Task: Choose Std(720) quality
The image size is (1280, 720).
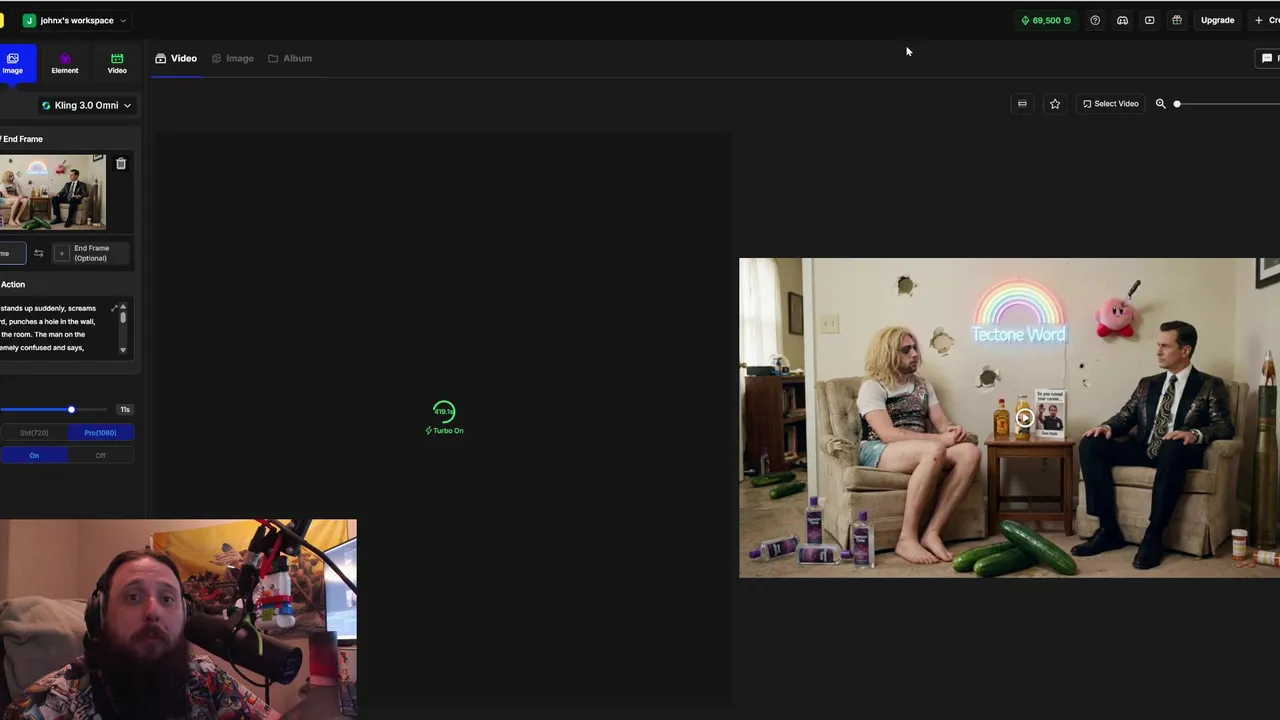Action: [34, 433]
